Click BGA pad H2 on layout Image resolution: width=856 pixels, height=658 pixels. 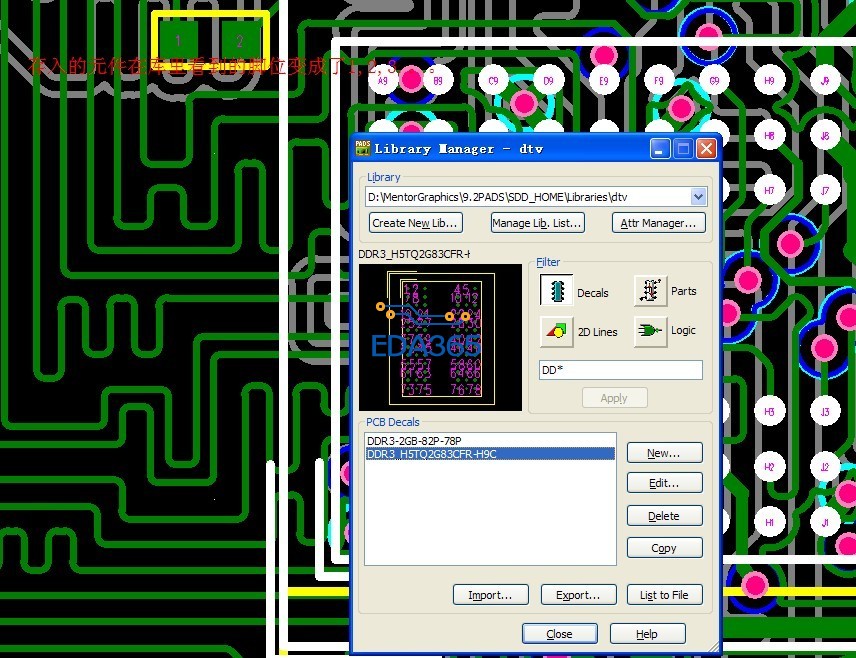[x=769, y=467]
